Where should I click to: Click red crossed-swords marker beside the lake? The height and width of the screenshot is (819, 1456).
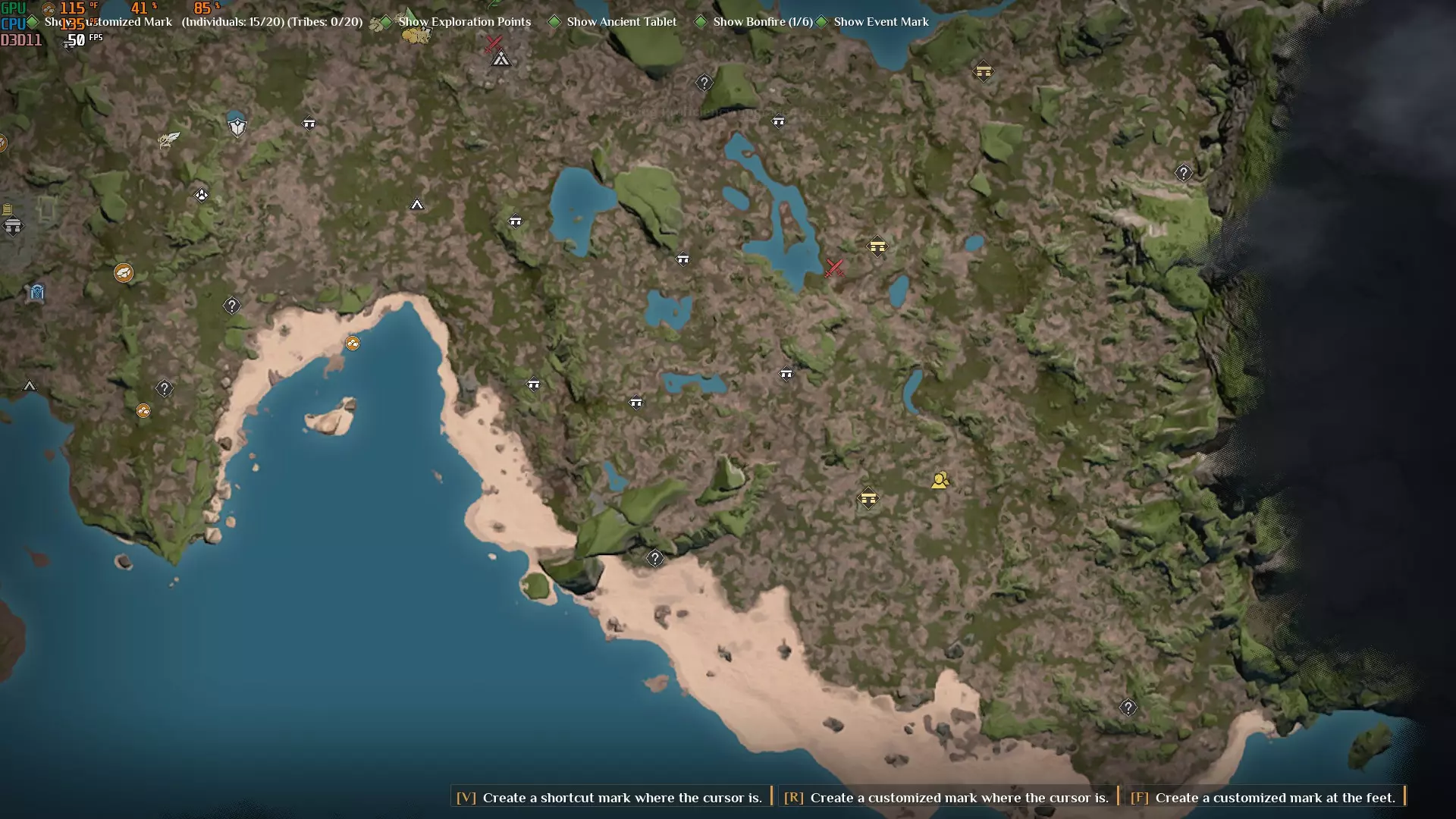(834, 268)
